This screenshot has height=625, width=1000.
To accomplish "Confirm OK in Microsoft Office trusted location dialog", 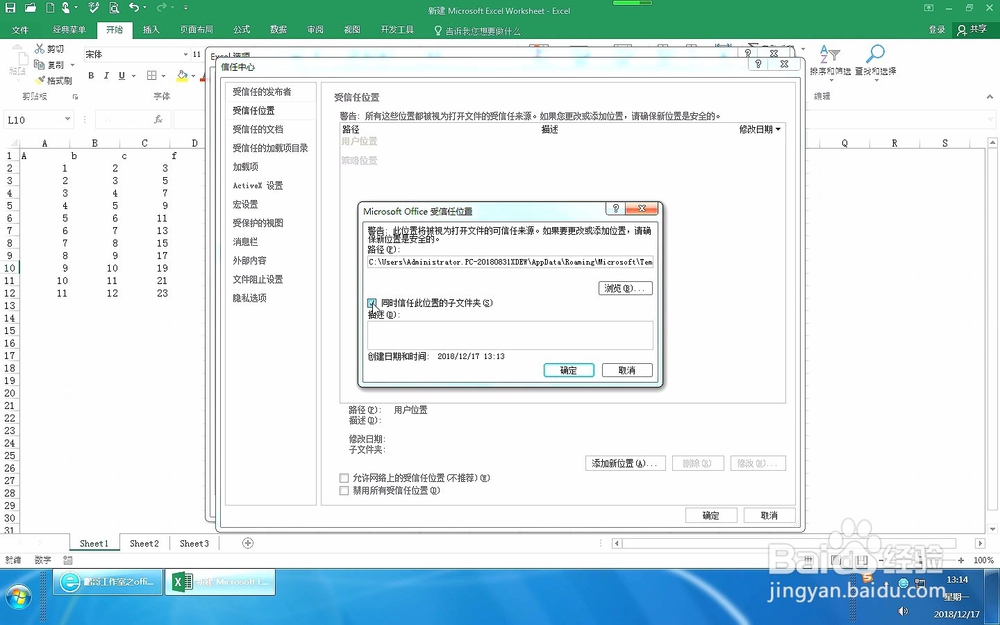I will [569, 370].
